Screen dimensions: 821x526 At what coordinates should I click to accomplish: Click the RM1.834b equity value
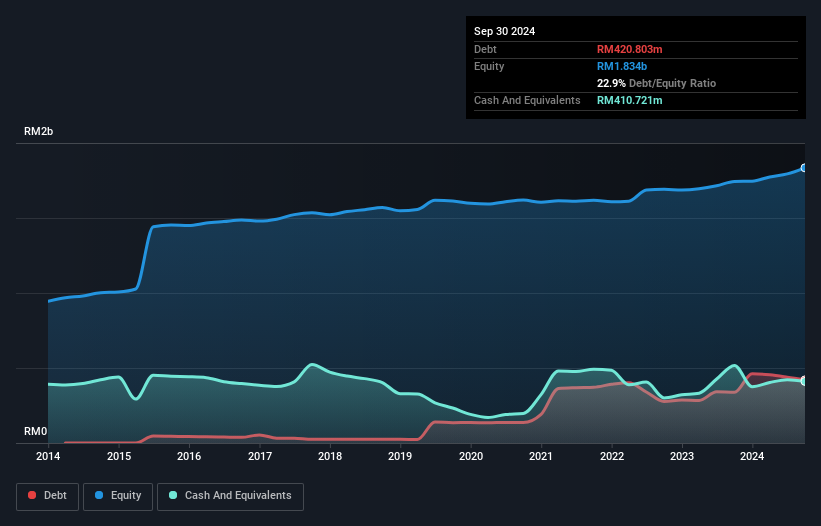click(622, 66)
